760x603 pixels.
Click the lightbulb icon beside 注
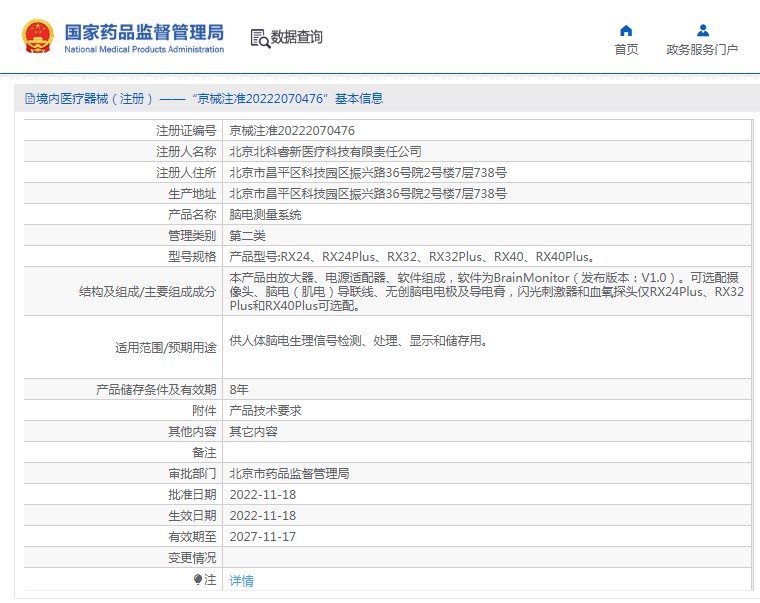(x=197, y=579)
